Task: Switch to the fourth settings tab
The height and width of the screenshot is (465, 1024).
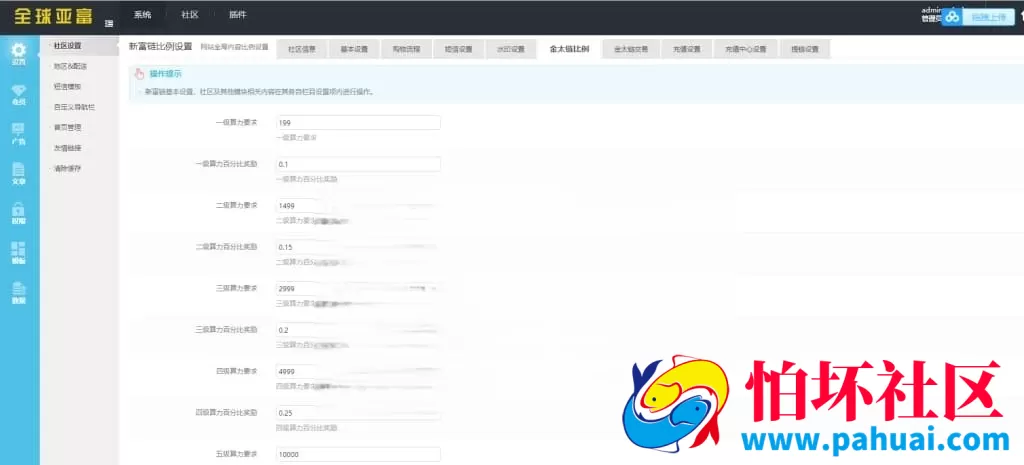Action: tap(458, 49)
